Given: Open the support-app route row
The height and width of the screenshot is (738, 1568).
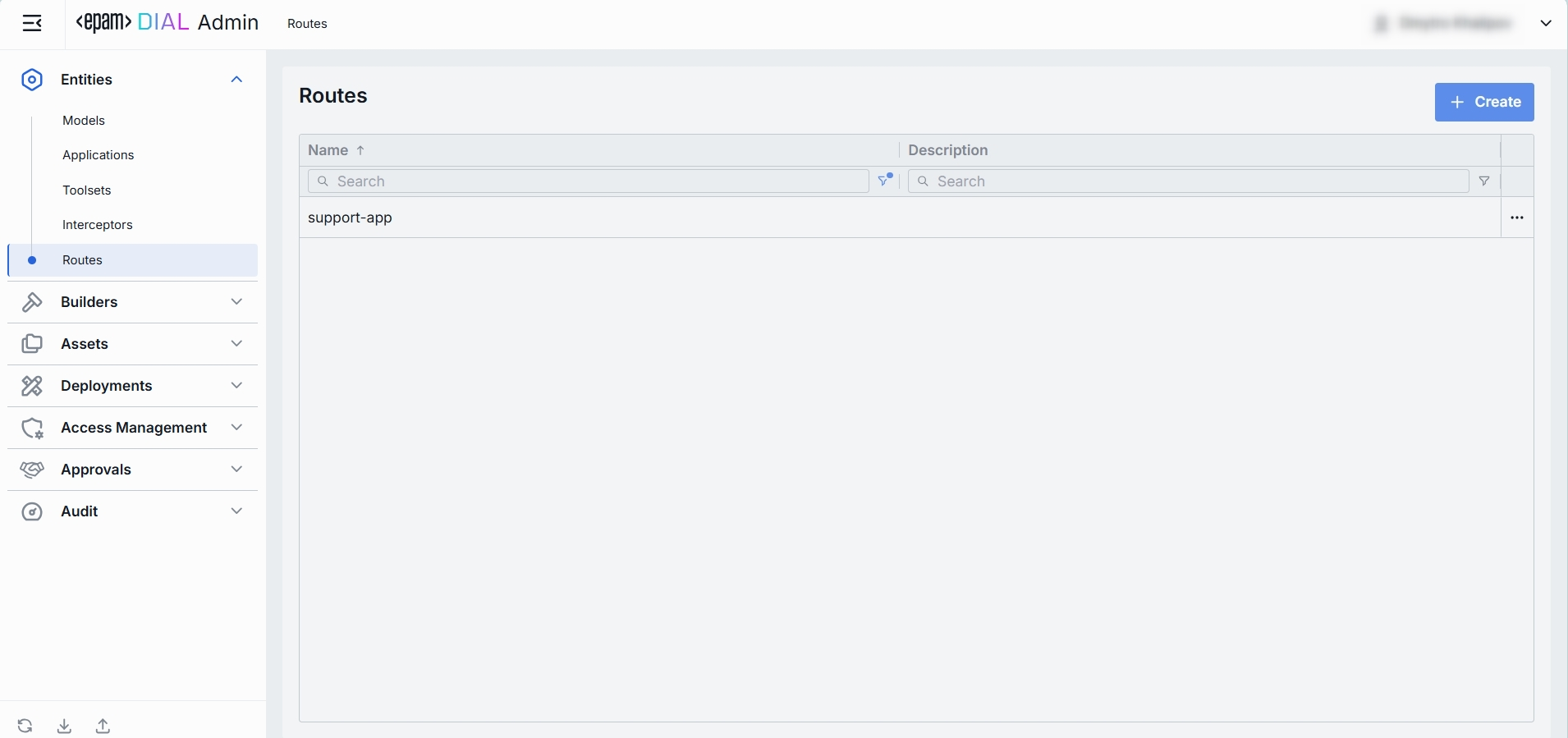Looking at the screenshot, I should (x=351, y=218).
